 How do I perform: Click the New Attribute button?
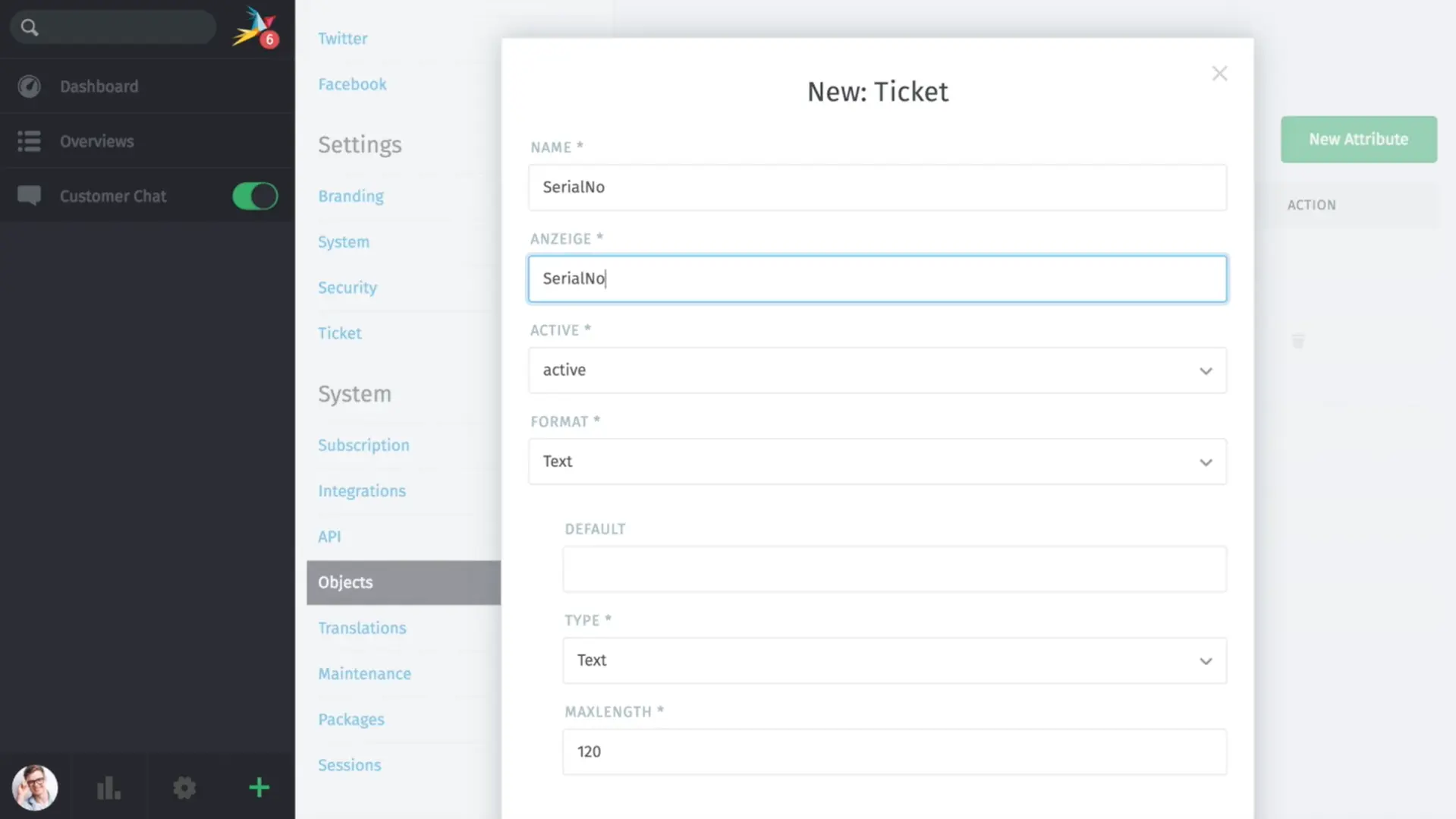(1357, 139)
